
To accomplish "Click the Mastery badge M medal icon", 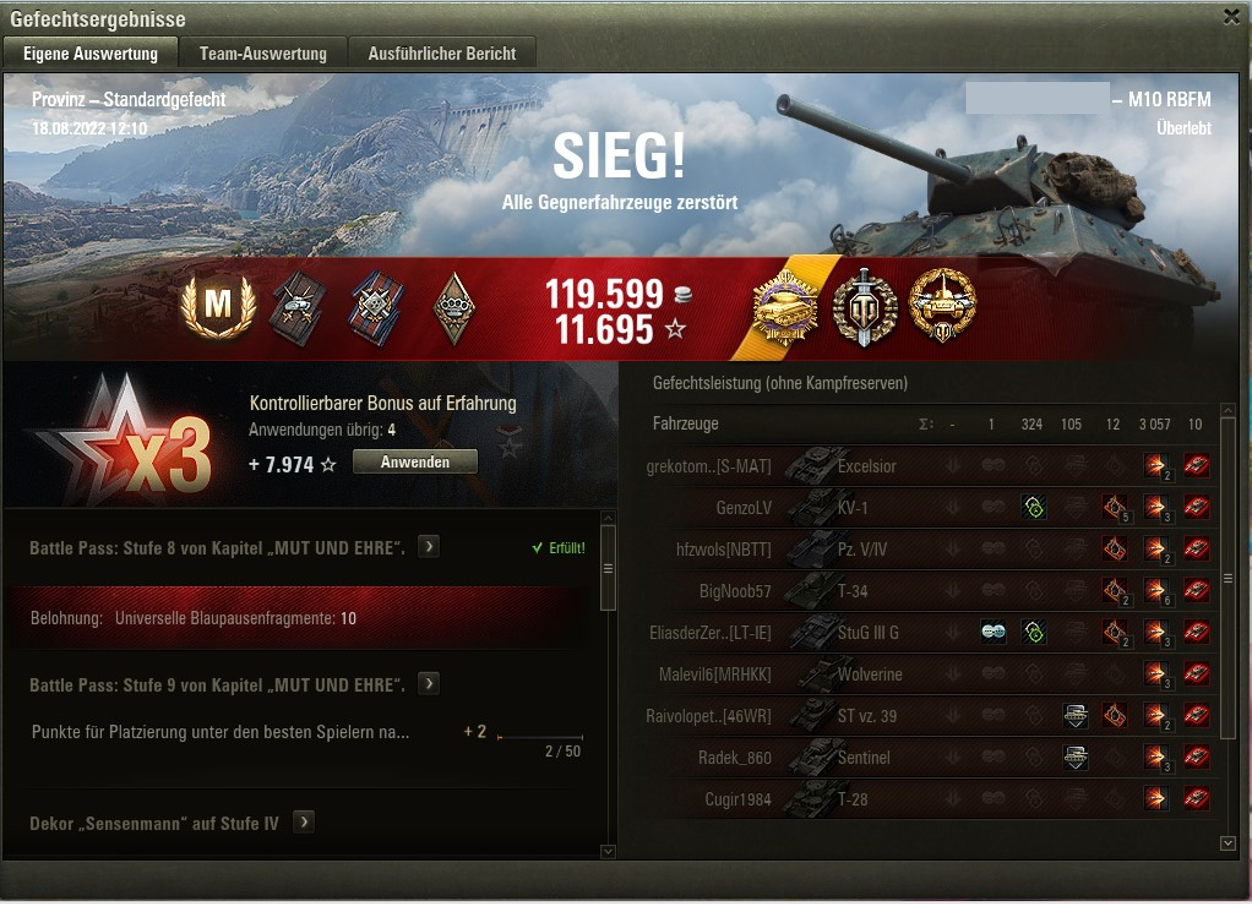I will click(217, 308).
